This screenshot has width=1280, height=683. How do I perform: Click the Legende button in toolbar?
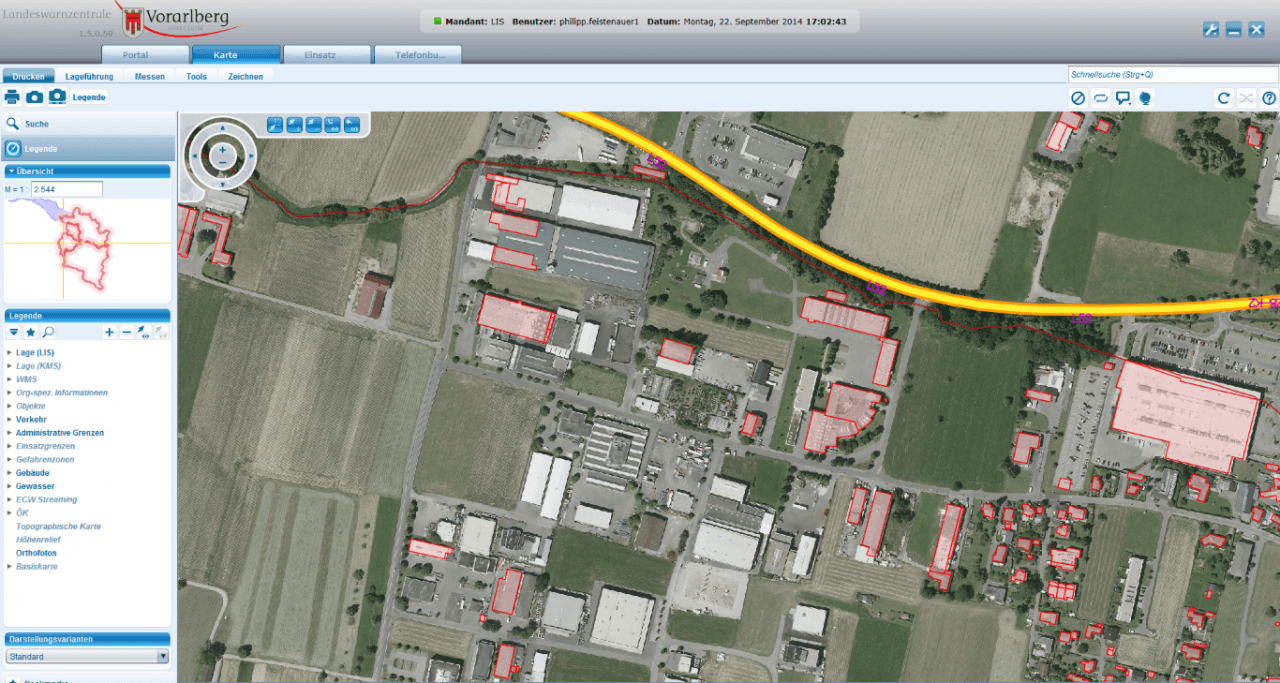tap(89, 97)
